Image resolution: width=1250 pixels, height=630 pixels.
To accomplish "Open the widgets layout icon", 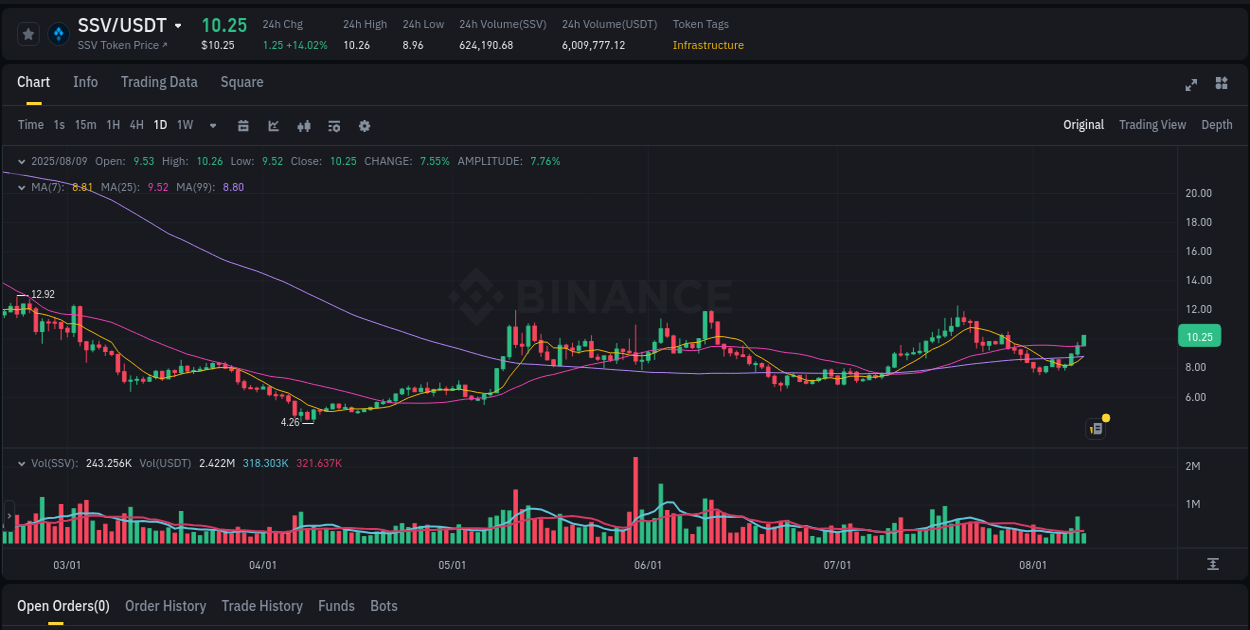I will (1220, 85).
